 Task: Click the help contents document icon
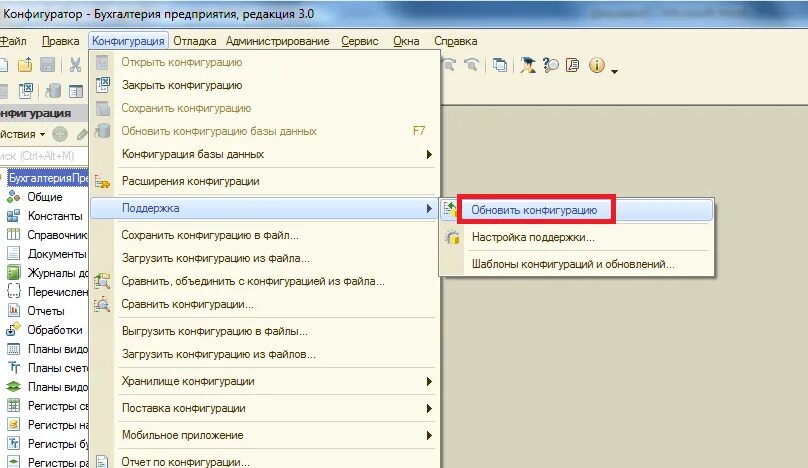(x=573, y=65)
